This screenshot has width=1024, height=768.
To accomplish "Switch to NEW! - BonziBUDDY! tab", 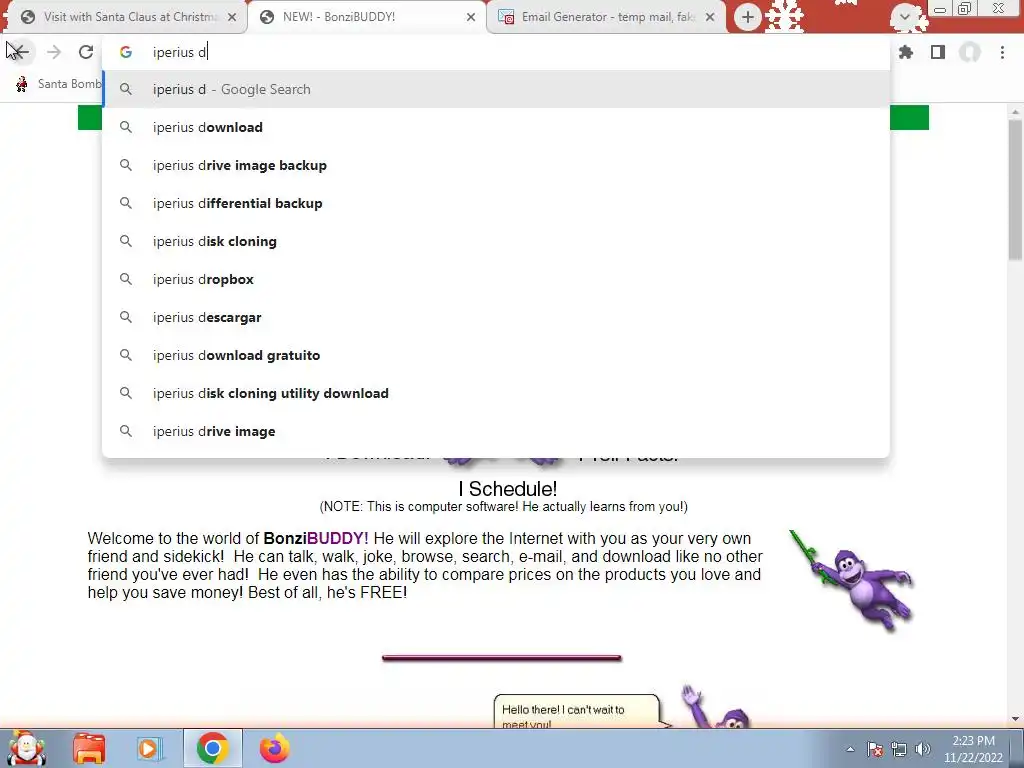I will click(367, 17).
